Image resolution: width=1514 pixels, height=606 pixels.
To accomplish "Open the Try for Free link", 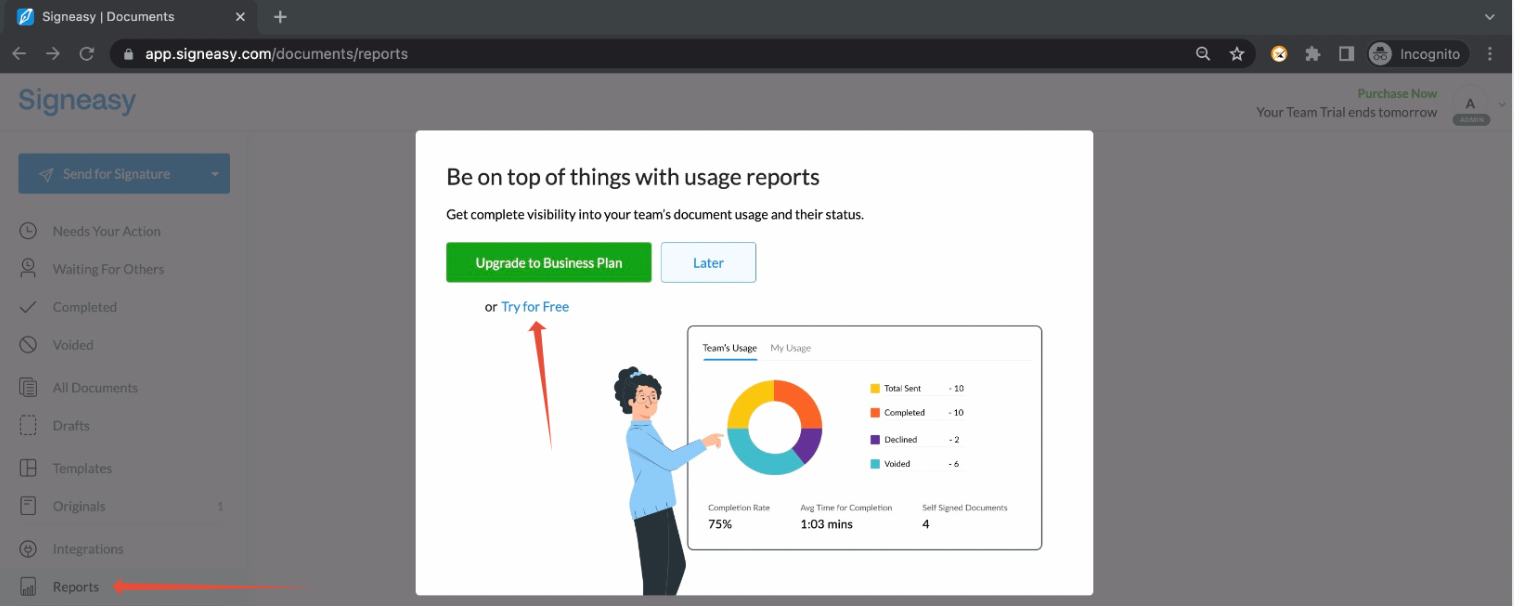I will point(535,307).
